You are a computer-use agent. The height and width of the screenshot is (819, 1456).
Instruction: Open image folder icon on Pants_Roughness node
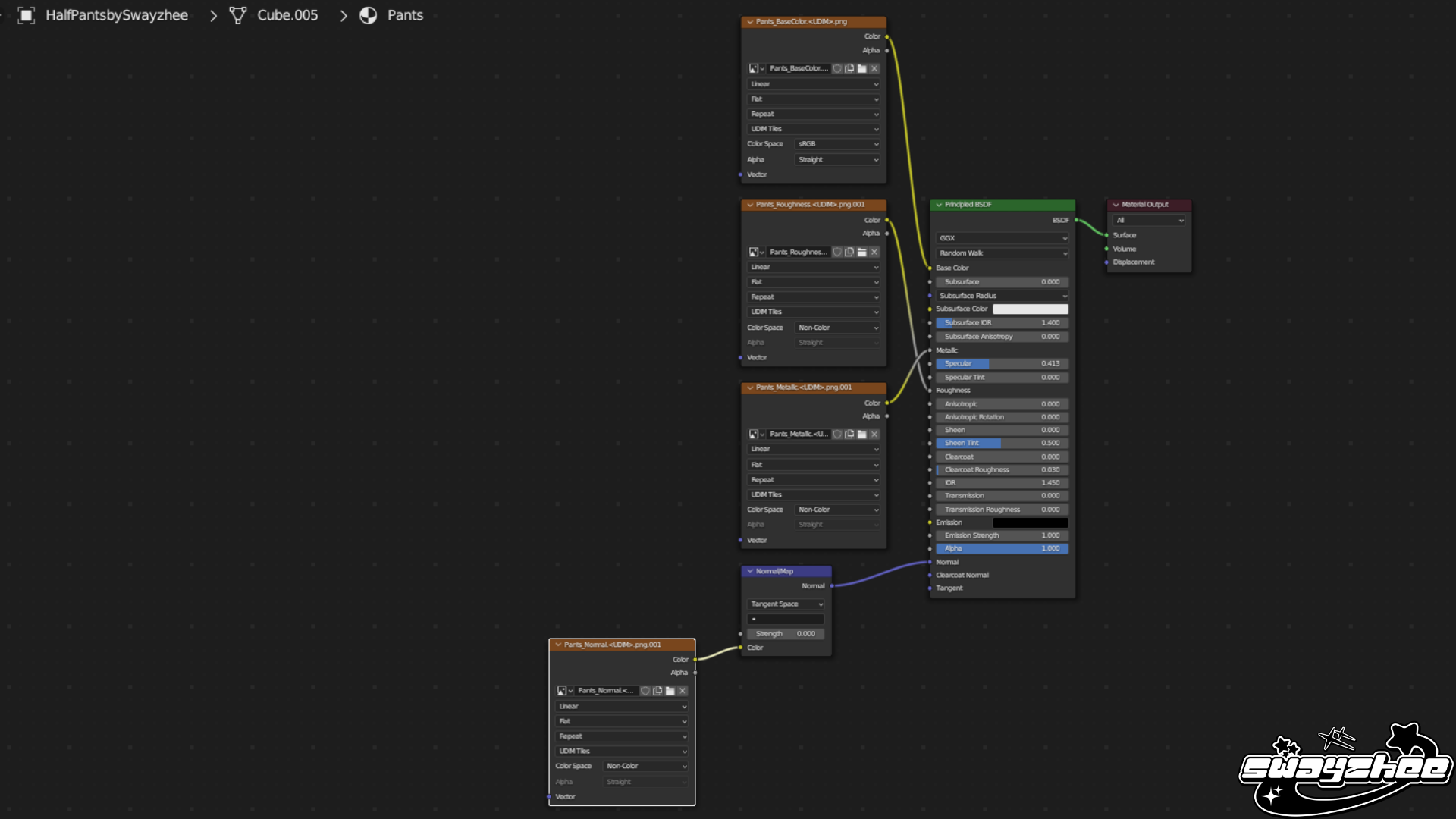pyautogui.click(x=861, y=252)
